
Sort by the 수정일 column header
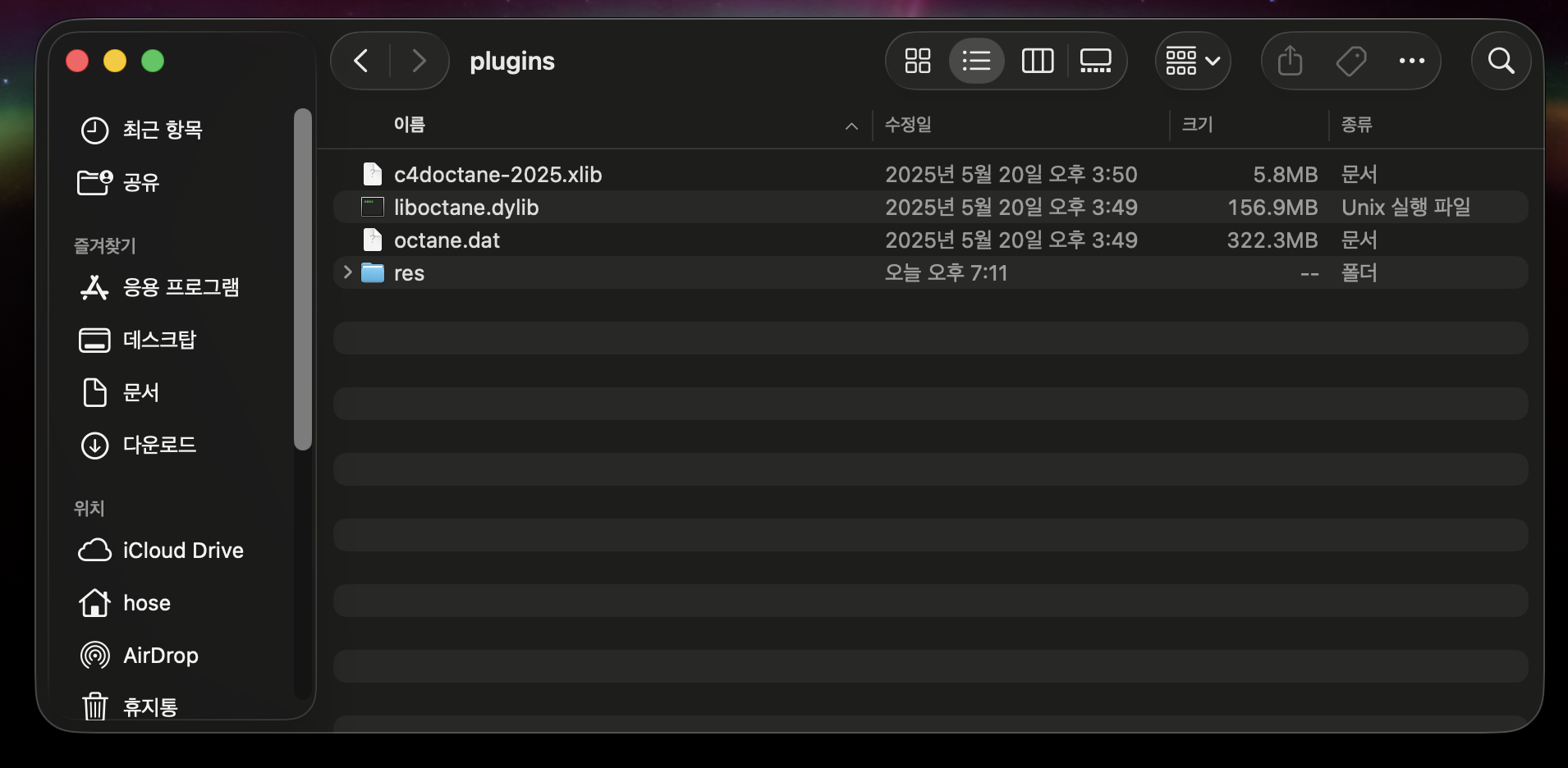click(x=908, y=125)
